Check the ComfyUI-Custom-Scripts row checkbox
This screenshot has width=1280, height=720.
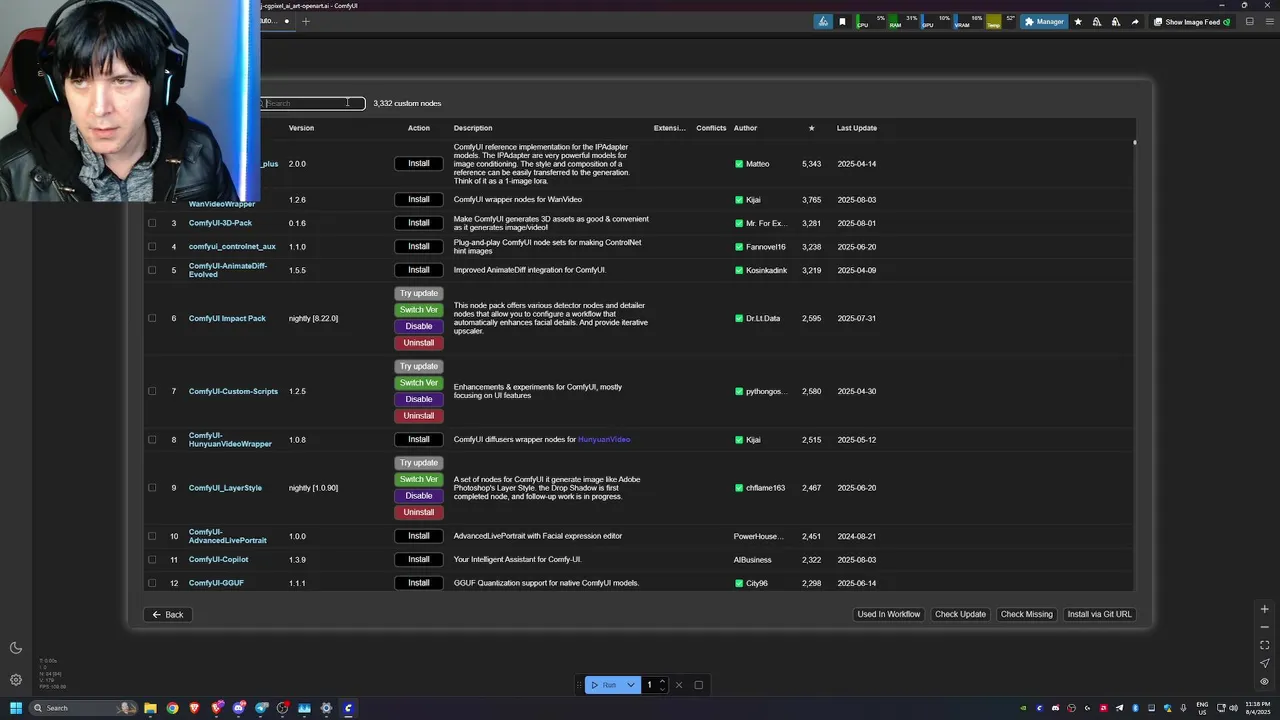pyautogui.click(x=152, y=391)
